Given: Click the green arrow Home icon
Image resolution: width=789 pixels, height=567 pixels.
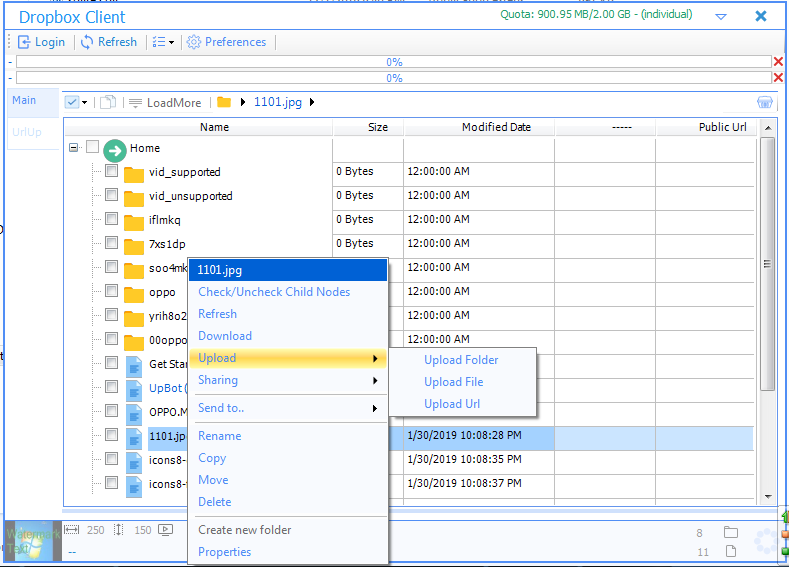Looking at the screenshot, I should pos(115,150).
